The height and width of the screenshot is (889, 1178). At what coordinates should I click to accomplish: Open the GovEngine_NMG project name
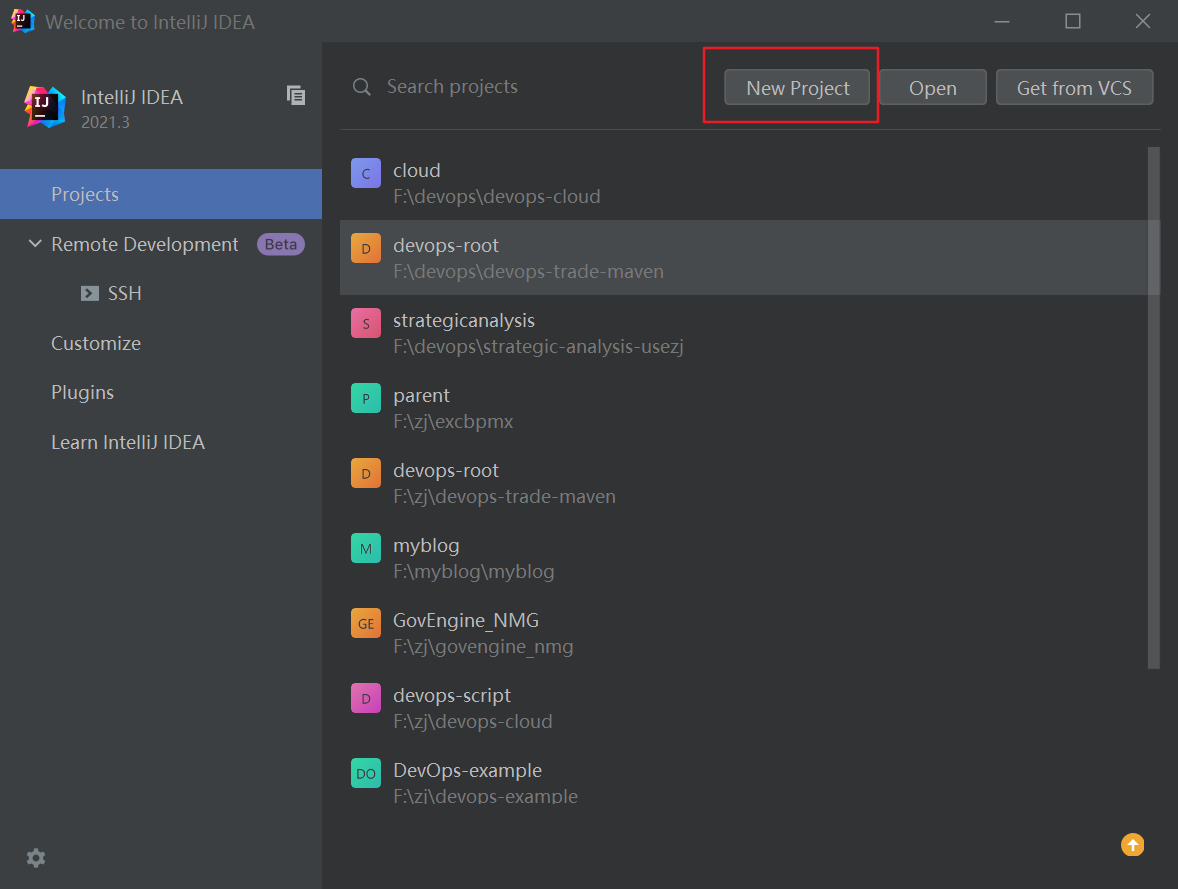click(x=466, y=621)
